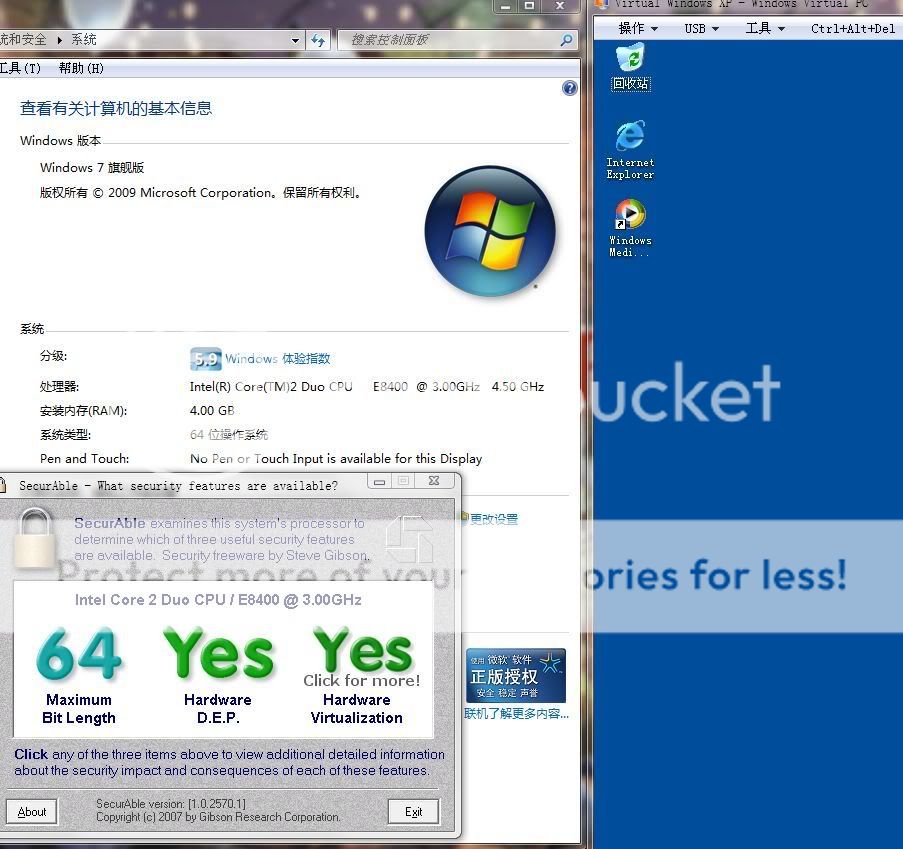Image resolution: width=903 pixels, height=849 pixels.
Task: Click the 查看有关计算机的基本信息 heading
Action: pos(116,108)
